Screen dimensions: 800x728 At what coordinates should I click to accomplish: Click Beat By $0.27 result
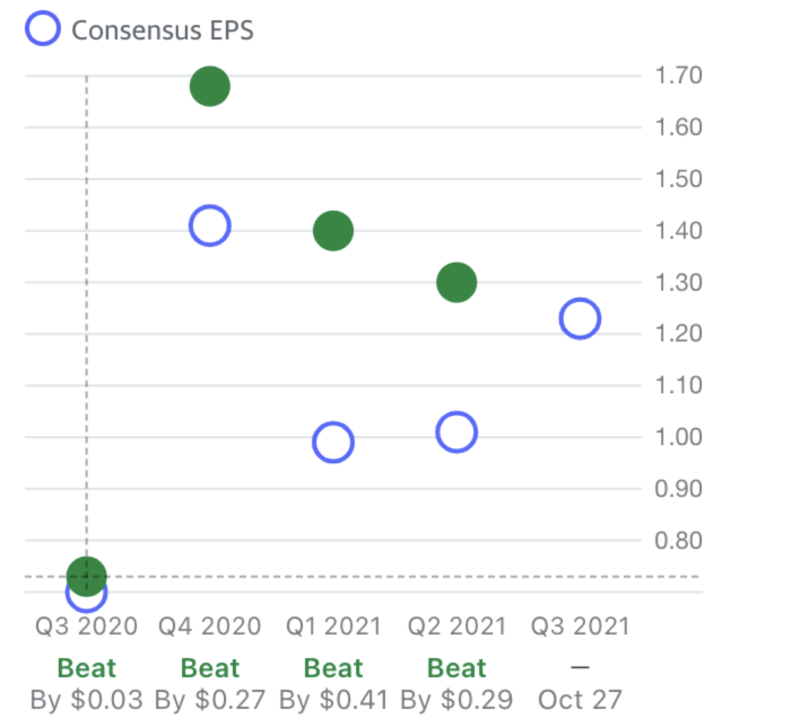[210, 684]
